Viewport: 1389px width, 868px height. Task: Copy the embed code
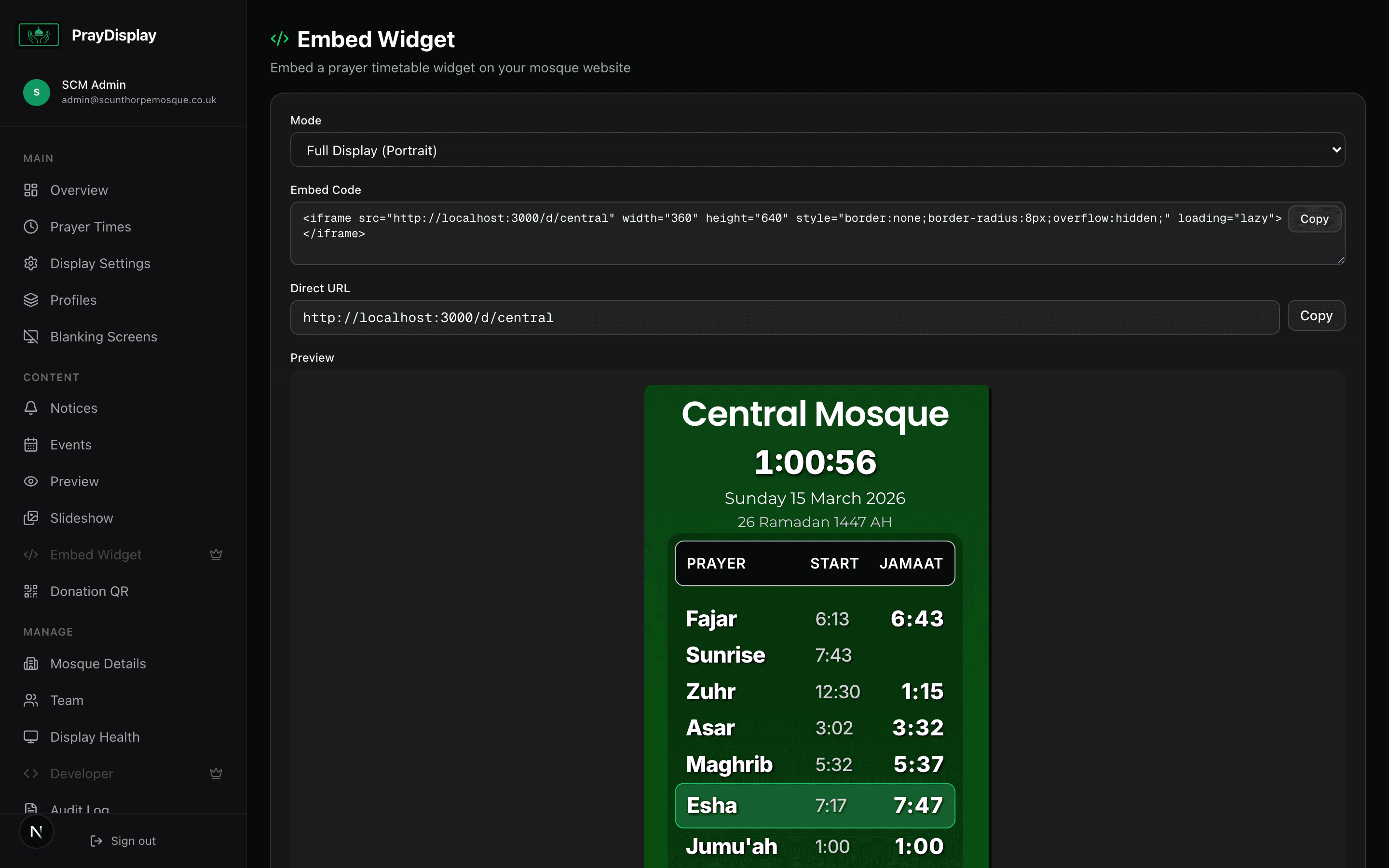(x=1314, y=218)
